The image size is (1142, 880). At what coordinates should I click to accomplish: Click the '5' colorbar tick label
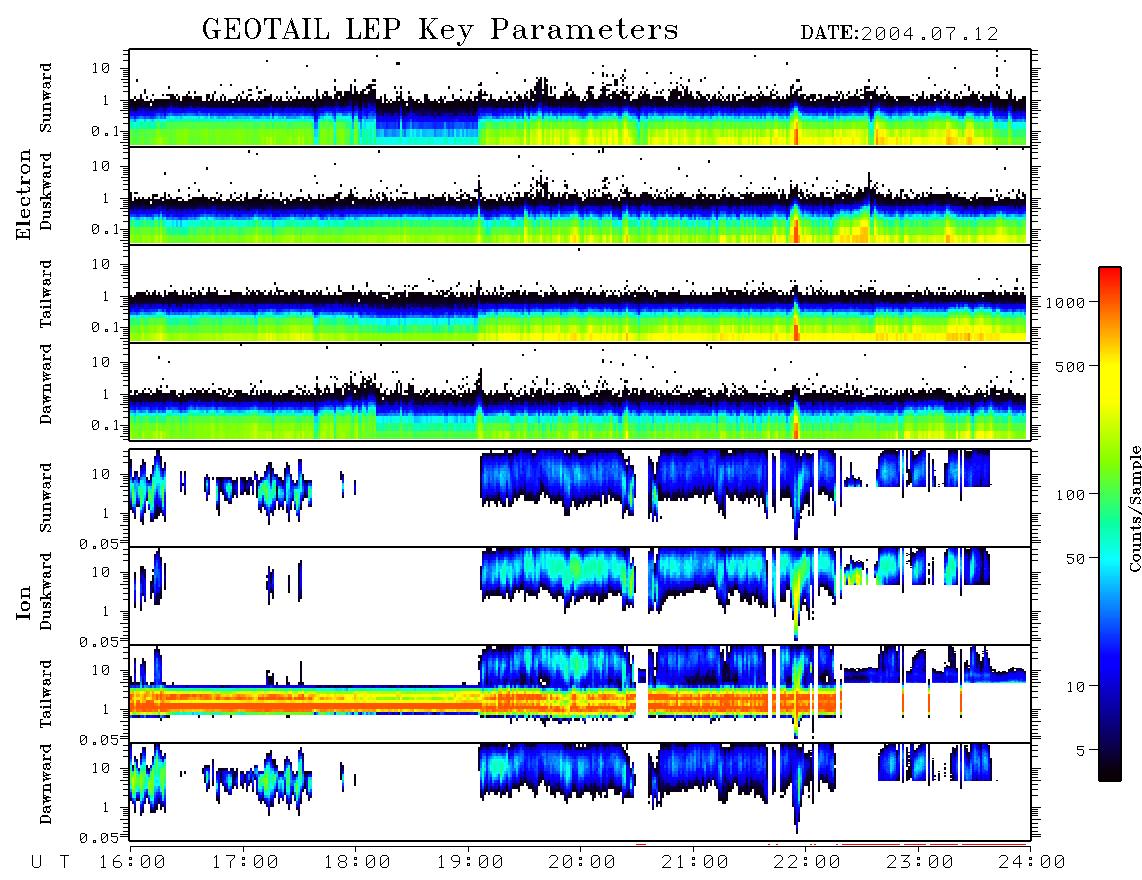1081,750
